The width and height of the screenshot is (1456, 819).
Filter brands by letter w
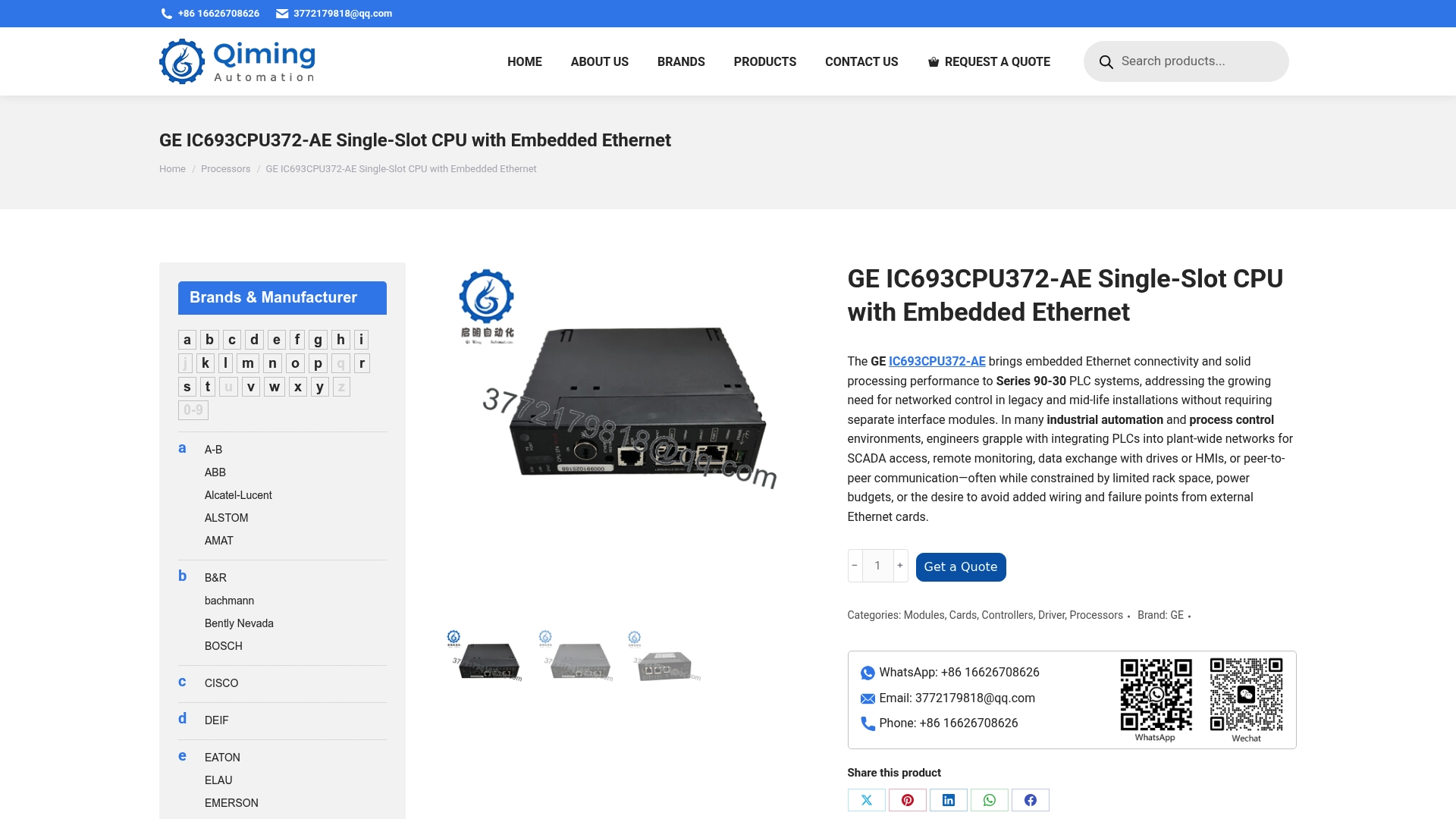tap(275, 387)
